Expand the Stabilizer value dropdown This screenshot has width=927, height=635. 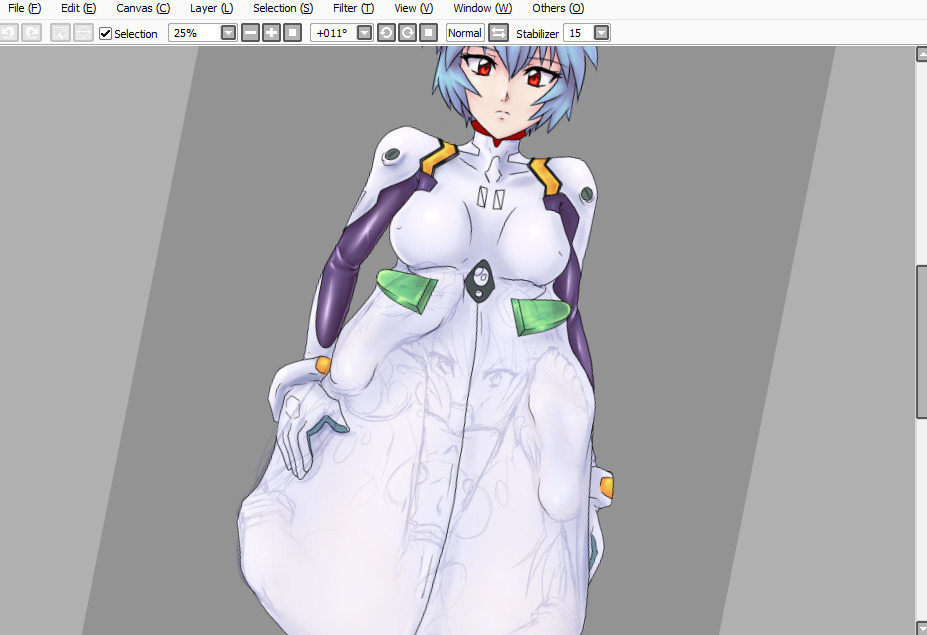601,33
